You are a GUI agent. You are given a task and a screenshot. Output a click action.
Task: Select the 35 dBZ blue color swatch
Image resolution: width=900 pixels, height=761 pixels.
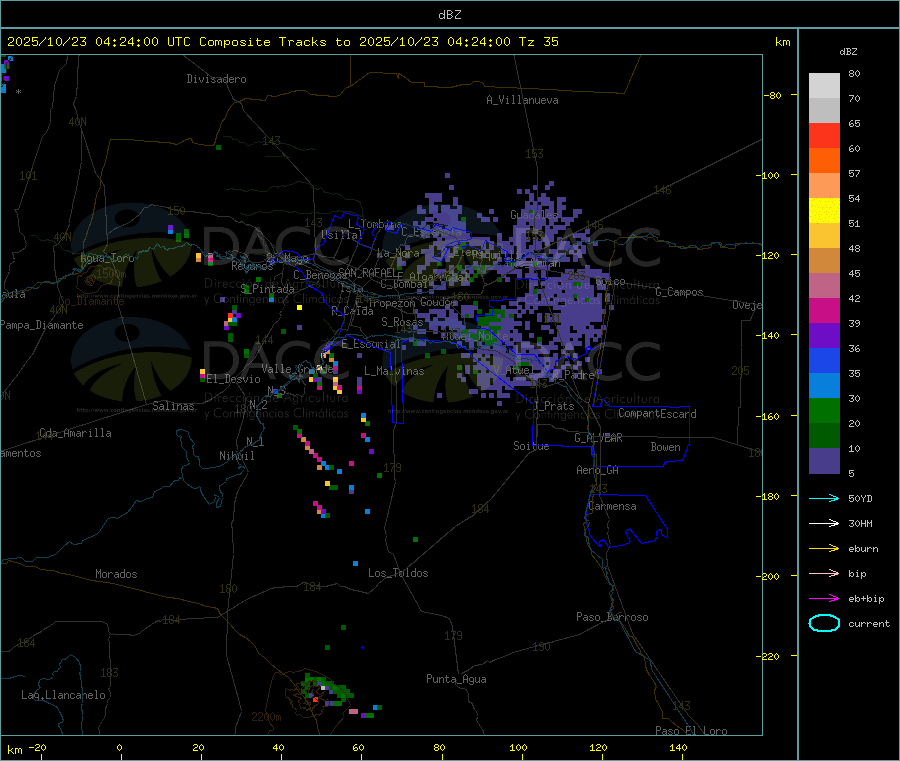(x=824, y=360)
